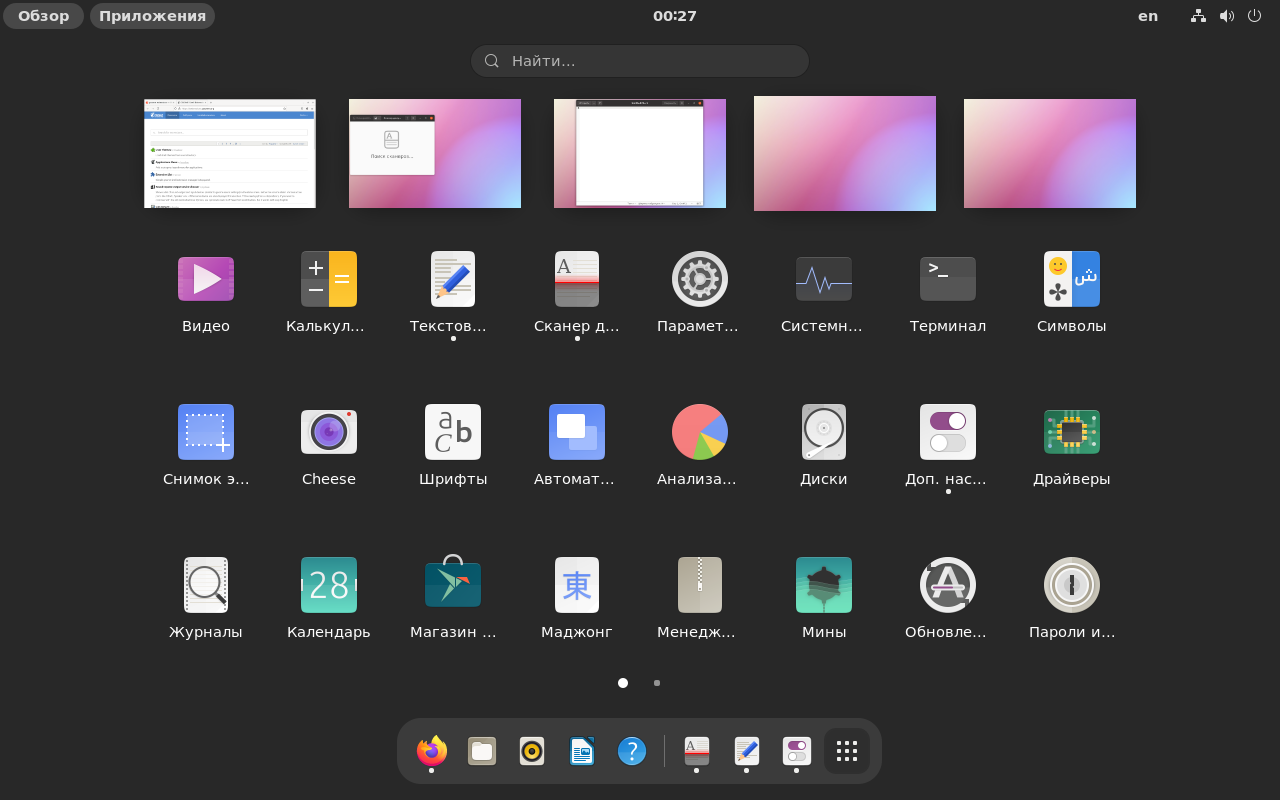Click Firefox in the dock
The height and width of the screenshot is (800, 1280).
click(x=432, y=751)
